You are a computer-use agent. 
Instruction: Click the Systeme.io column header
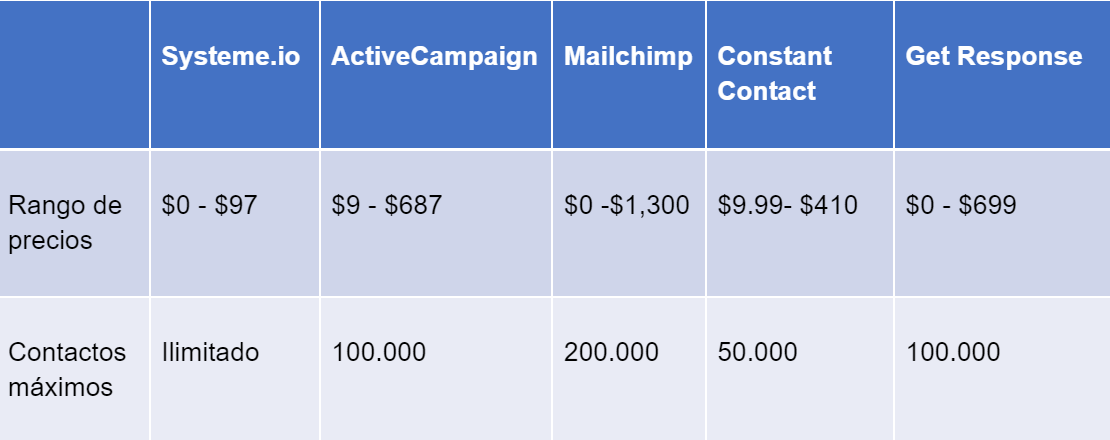coord(230,56)
